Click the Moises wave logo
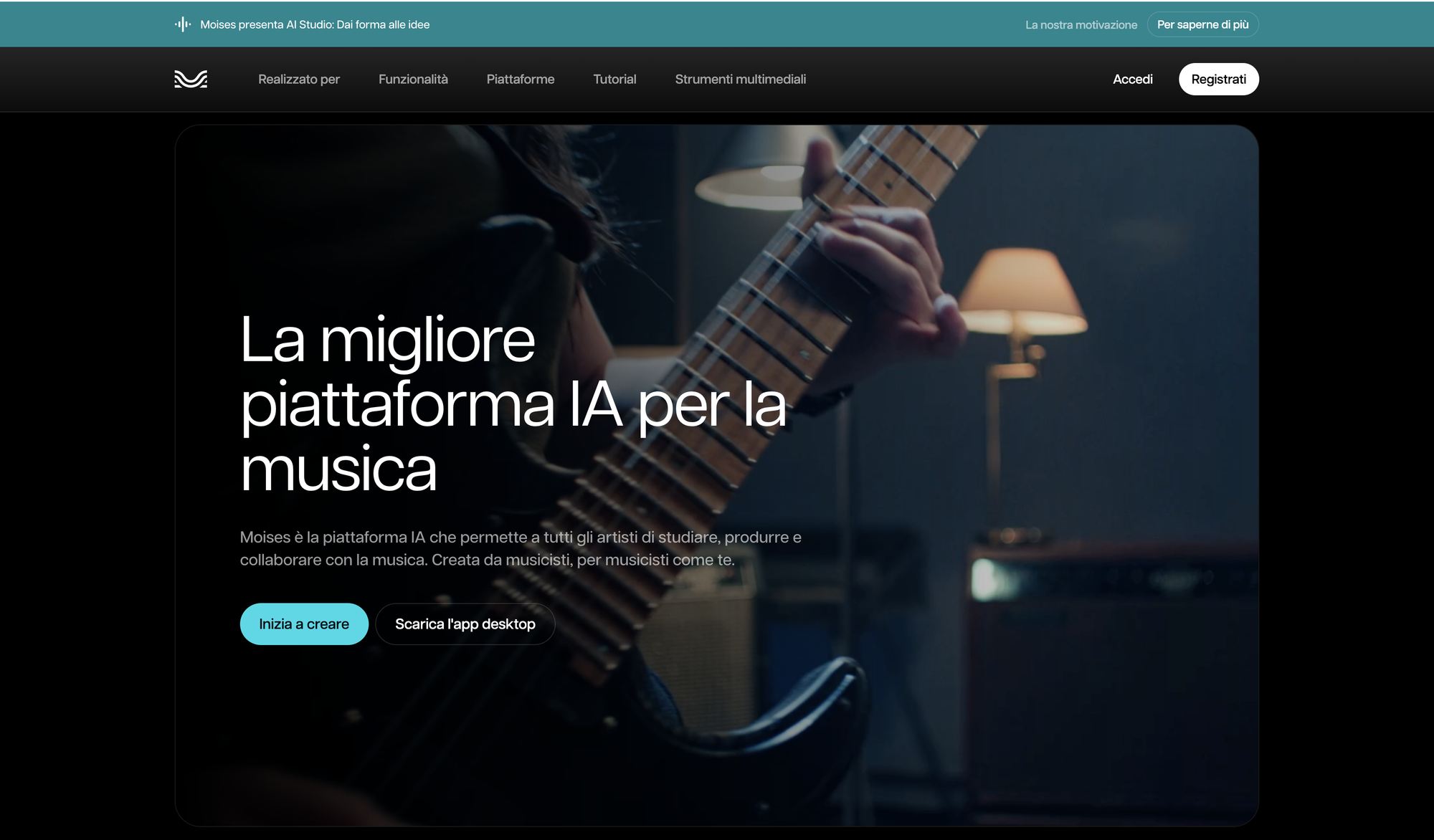This screenshot has width=1434, height=840. [191, 79]
